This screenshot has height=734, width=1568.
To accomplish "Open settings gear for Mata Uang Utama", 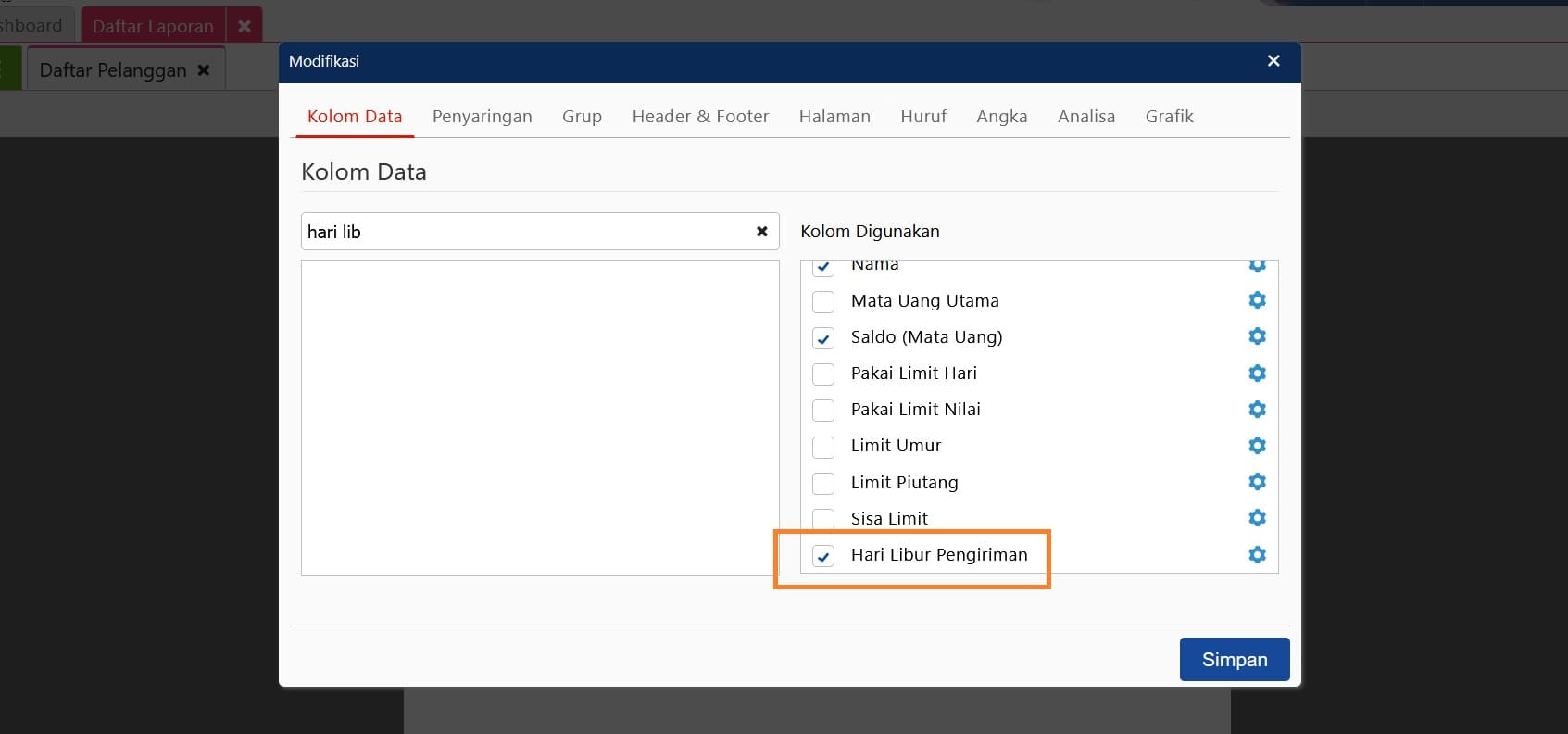I will coord(1257,300).
